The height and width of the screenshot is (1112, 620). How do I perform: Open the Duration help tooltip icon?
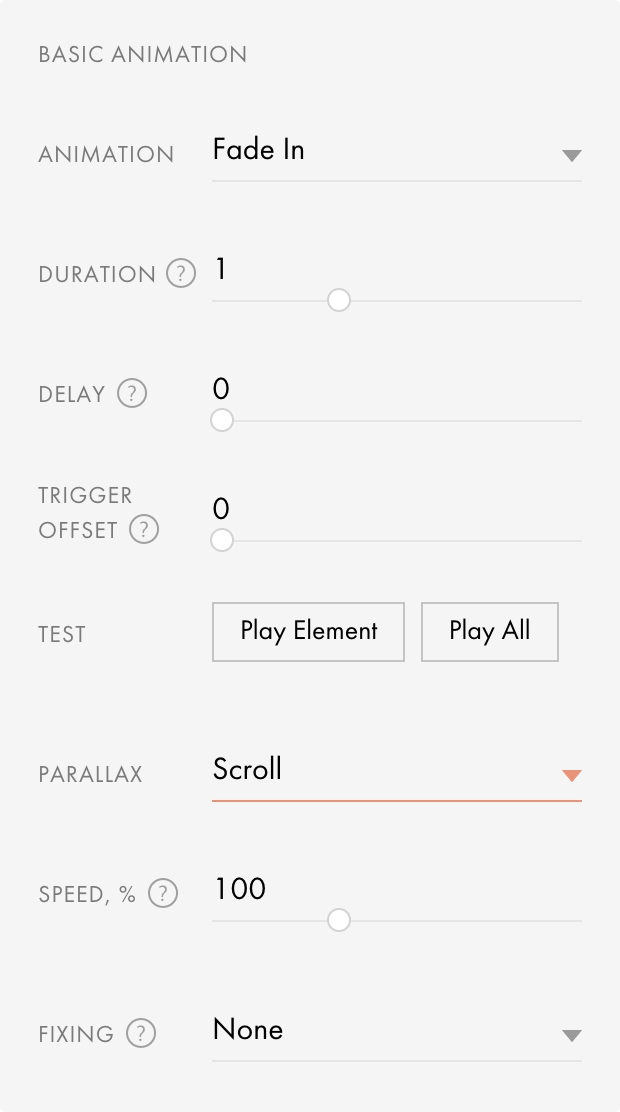[181, 274]
